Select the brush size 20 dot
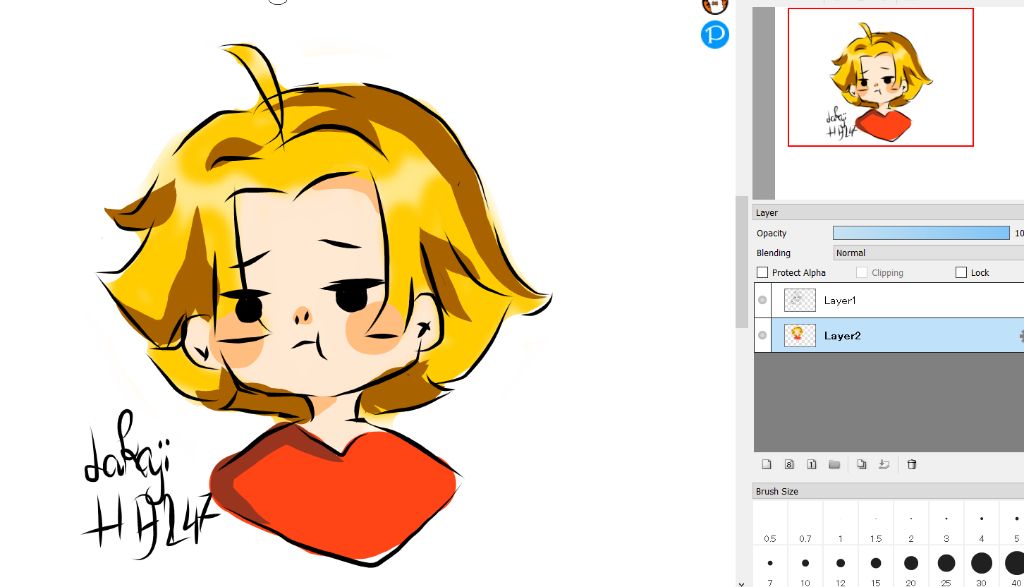The width and height of the screenshot is (1024, 587). point(911,563)
